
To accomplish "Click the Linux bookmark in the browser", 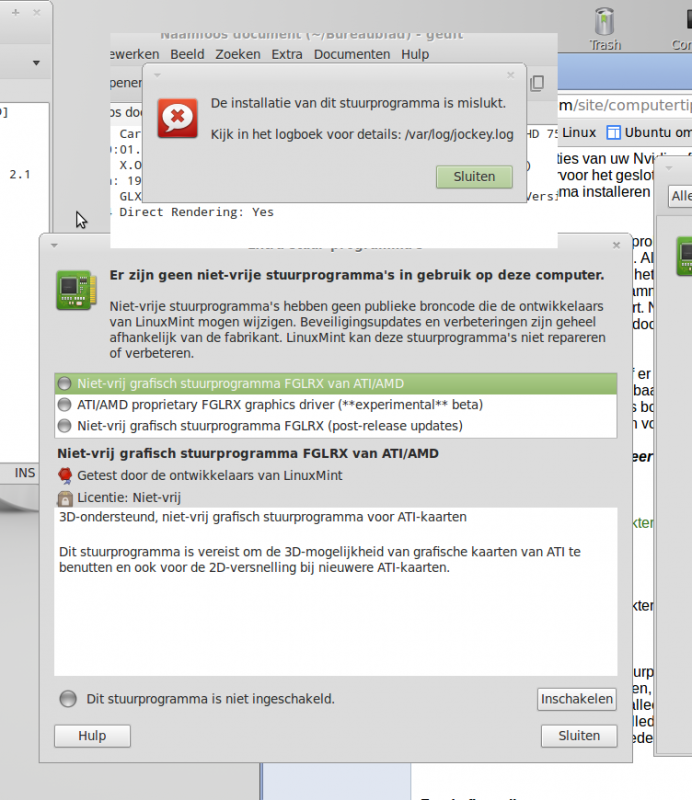I will (x=579, y=133).
